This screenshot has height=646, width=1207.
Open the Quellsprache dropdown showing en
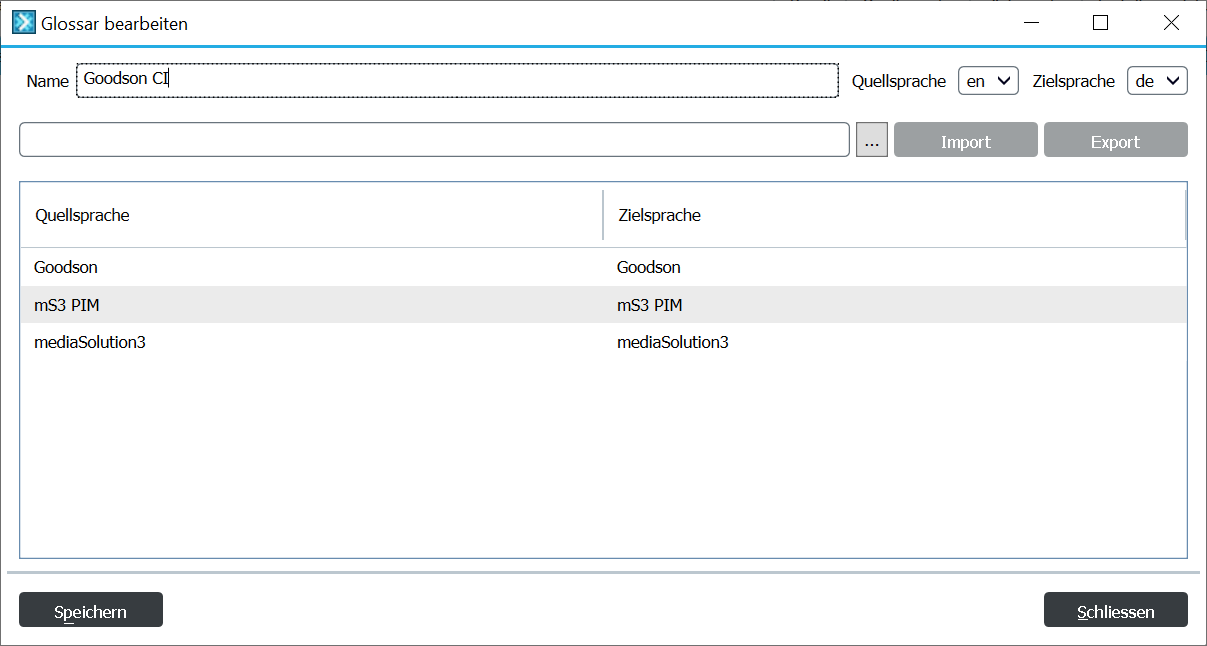click(x=987, y=81)
